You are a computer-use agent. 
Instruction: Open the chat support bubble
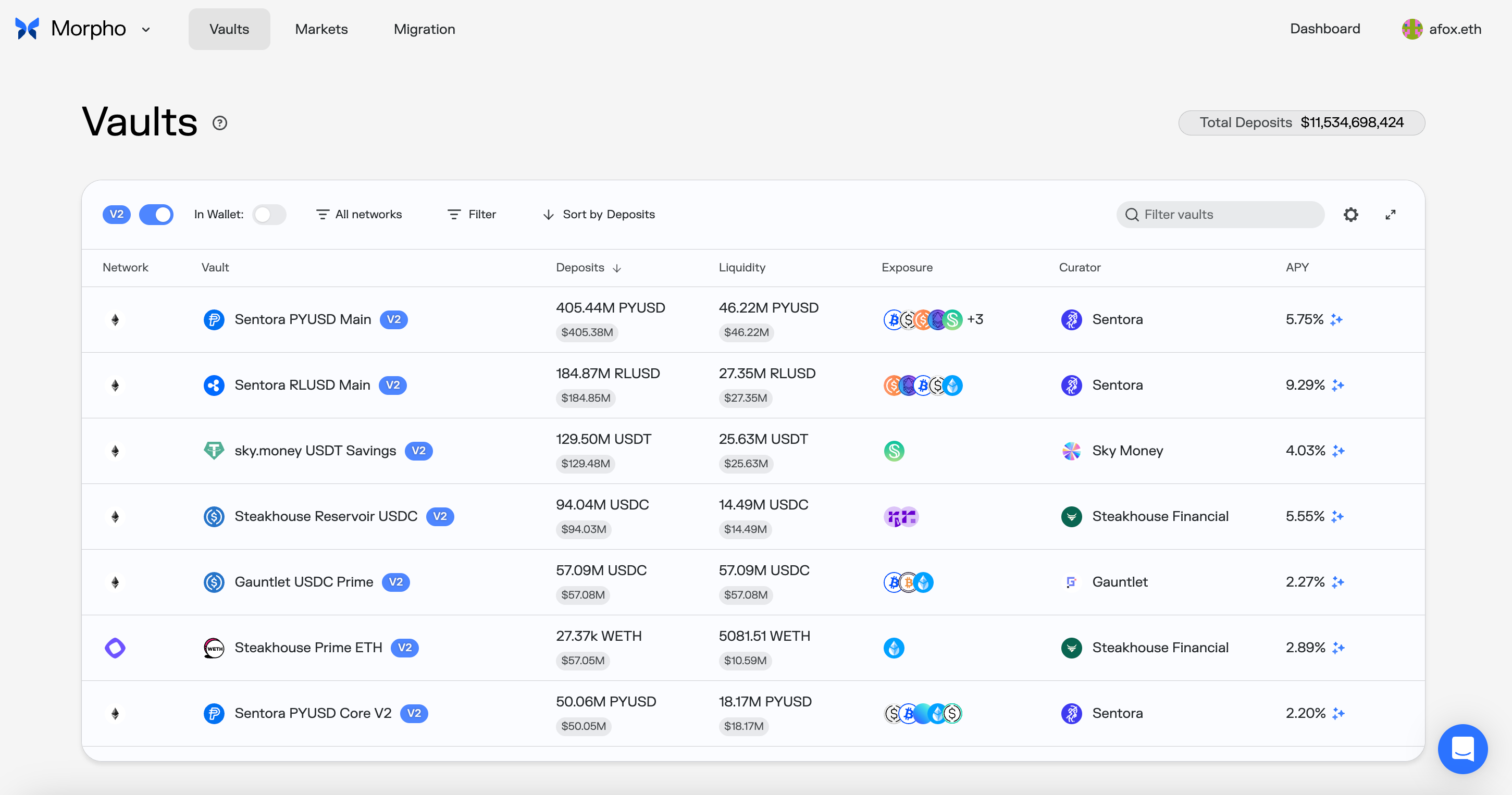pos(1462,749)
